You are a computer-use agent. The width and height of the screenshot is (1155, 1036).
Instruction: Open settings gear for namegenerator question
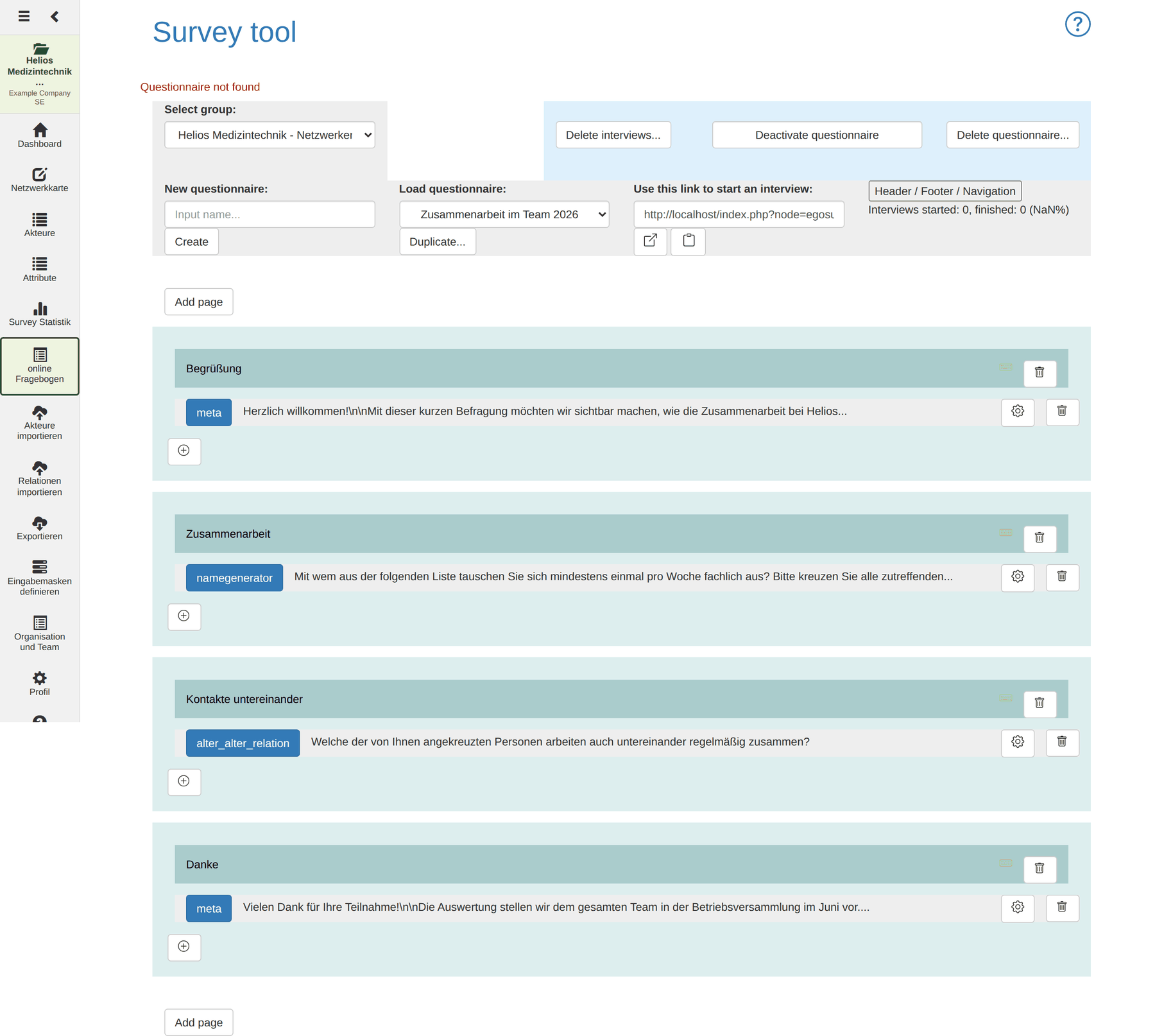[1018, 577]
